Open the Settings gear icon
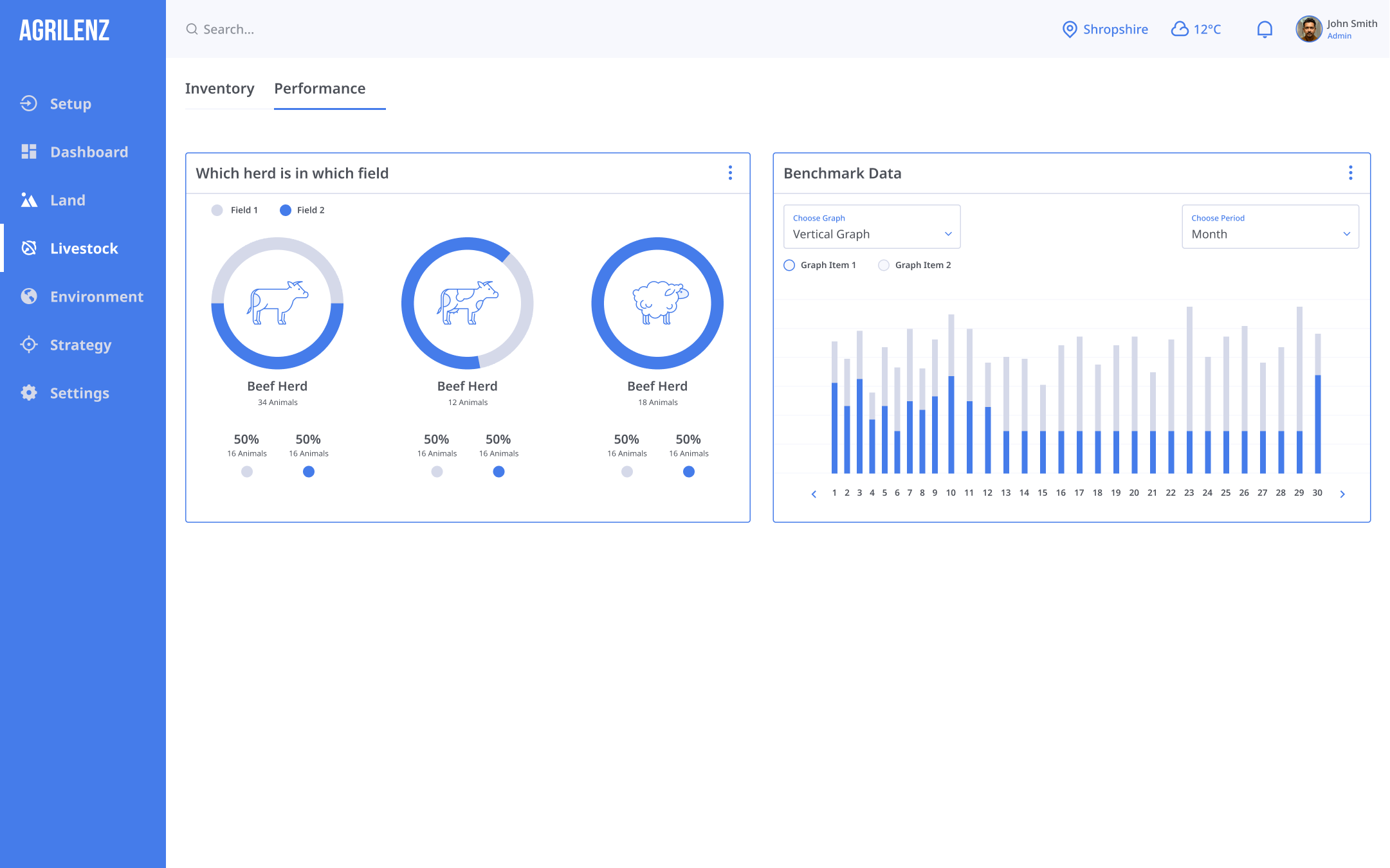 coord(29,393)
